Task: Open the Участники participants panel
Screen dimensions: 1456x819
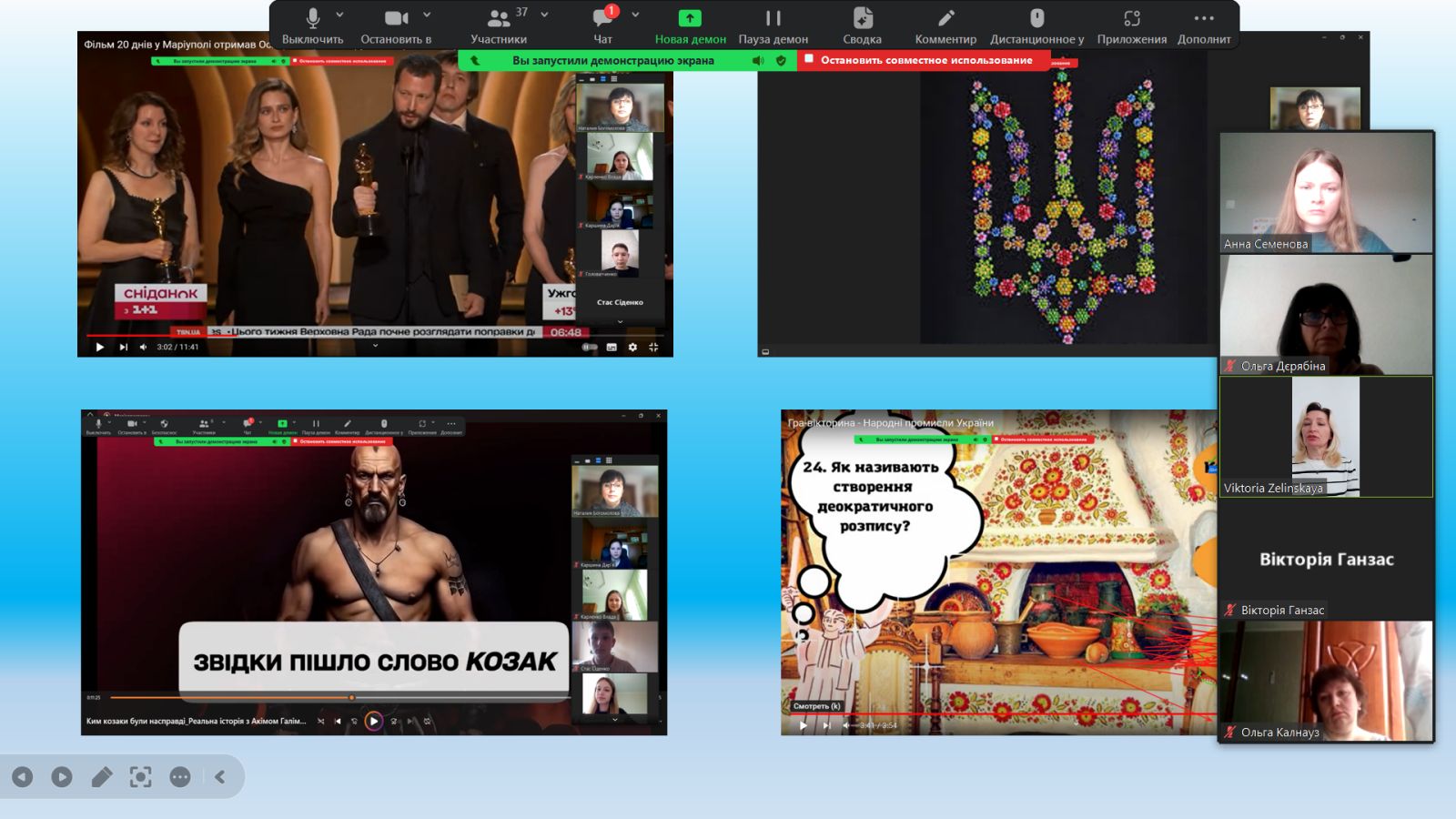Action: coord(499,25)
